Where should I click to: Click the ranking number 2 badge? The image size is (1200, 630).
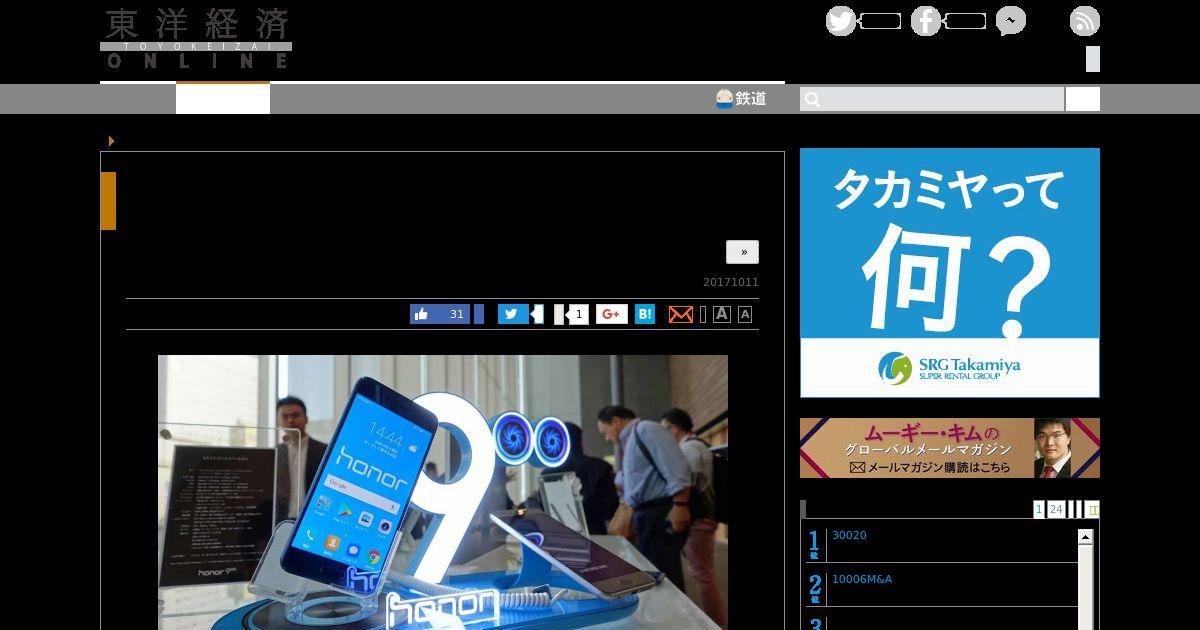[815, 589]
